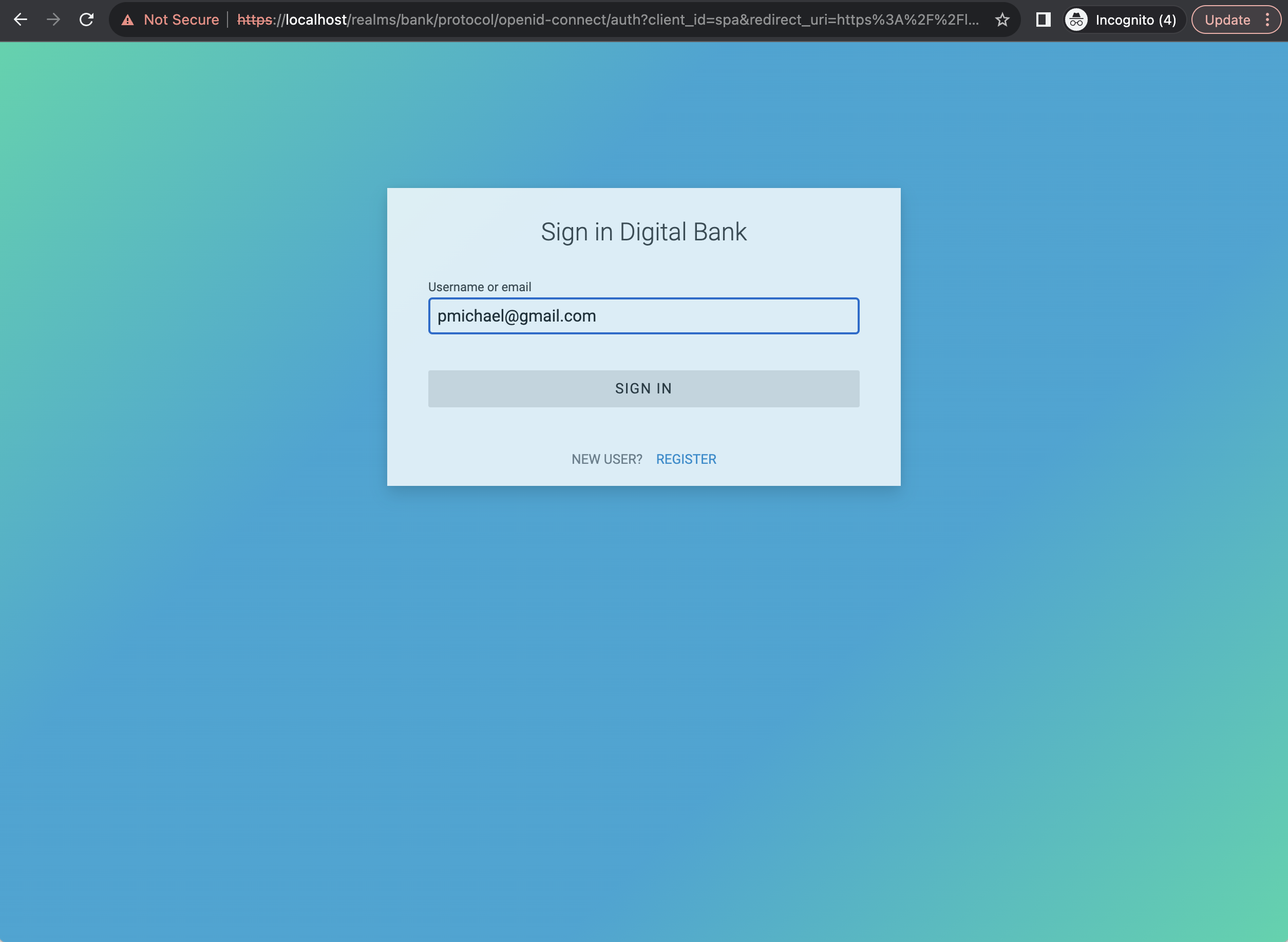Click the Update button in toolbar
1288x942 pixels.
tap(1227, 20)
